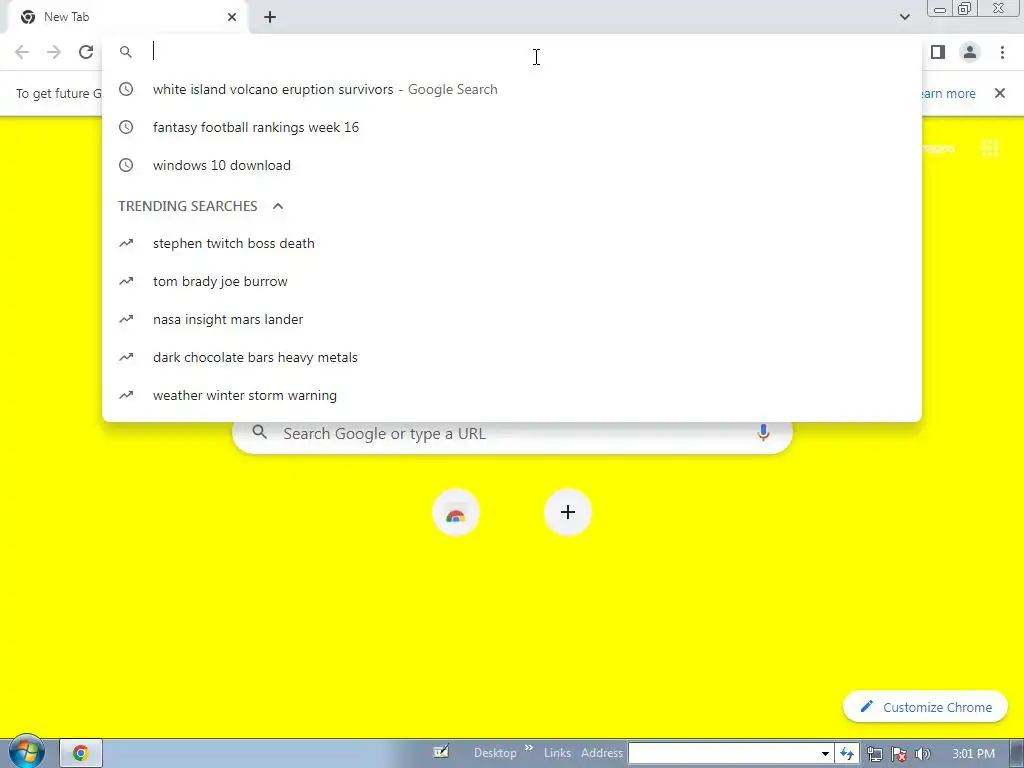
Task: Click the browser back arrow
Action: 22,52
